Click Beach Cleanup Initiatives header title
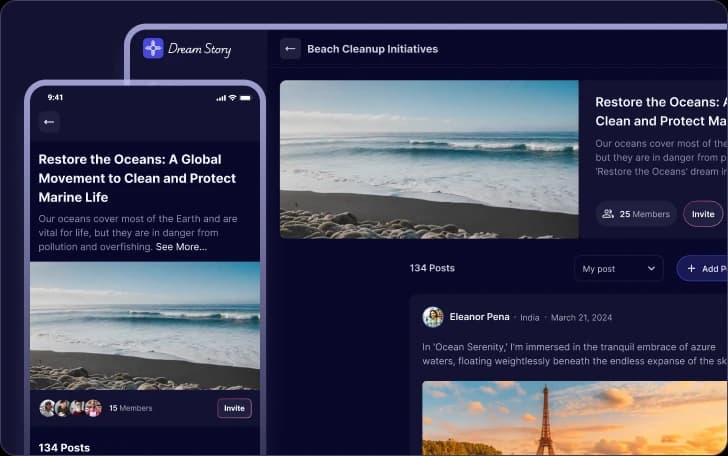Image resolution: width=728 pixels, height=456 pixels. [372, 49]
